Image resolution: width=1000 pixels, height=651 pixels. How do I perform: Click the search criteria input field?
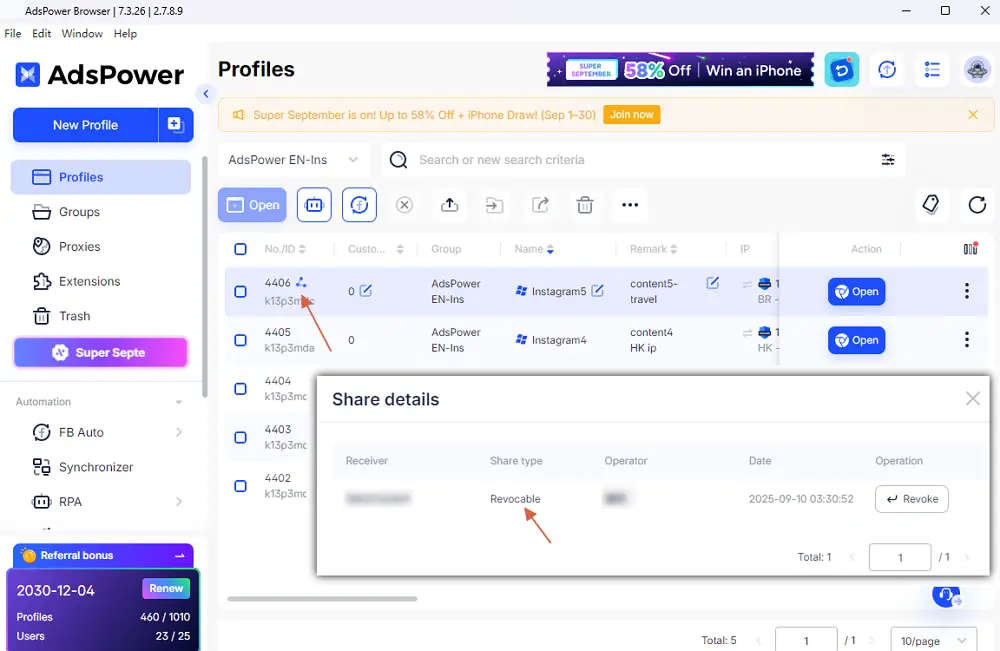pos(642,159)
